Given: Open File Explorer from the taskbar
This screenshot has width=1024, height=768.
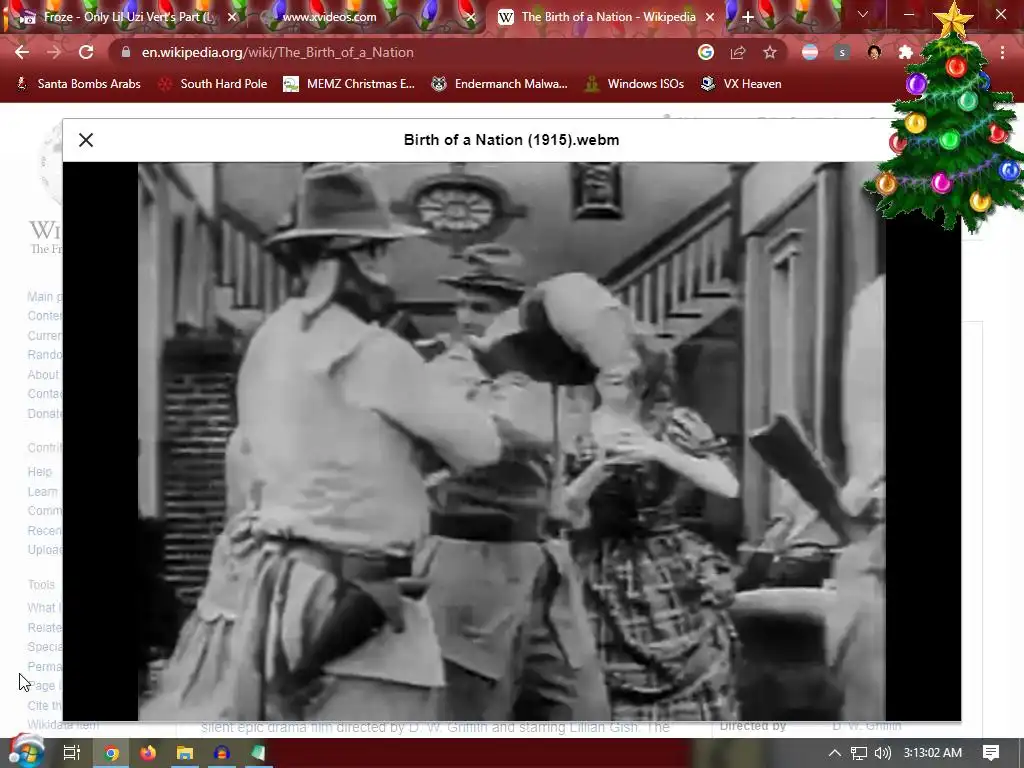Looking at the screenshot, I should pos(185,753).
